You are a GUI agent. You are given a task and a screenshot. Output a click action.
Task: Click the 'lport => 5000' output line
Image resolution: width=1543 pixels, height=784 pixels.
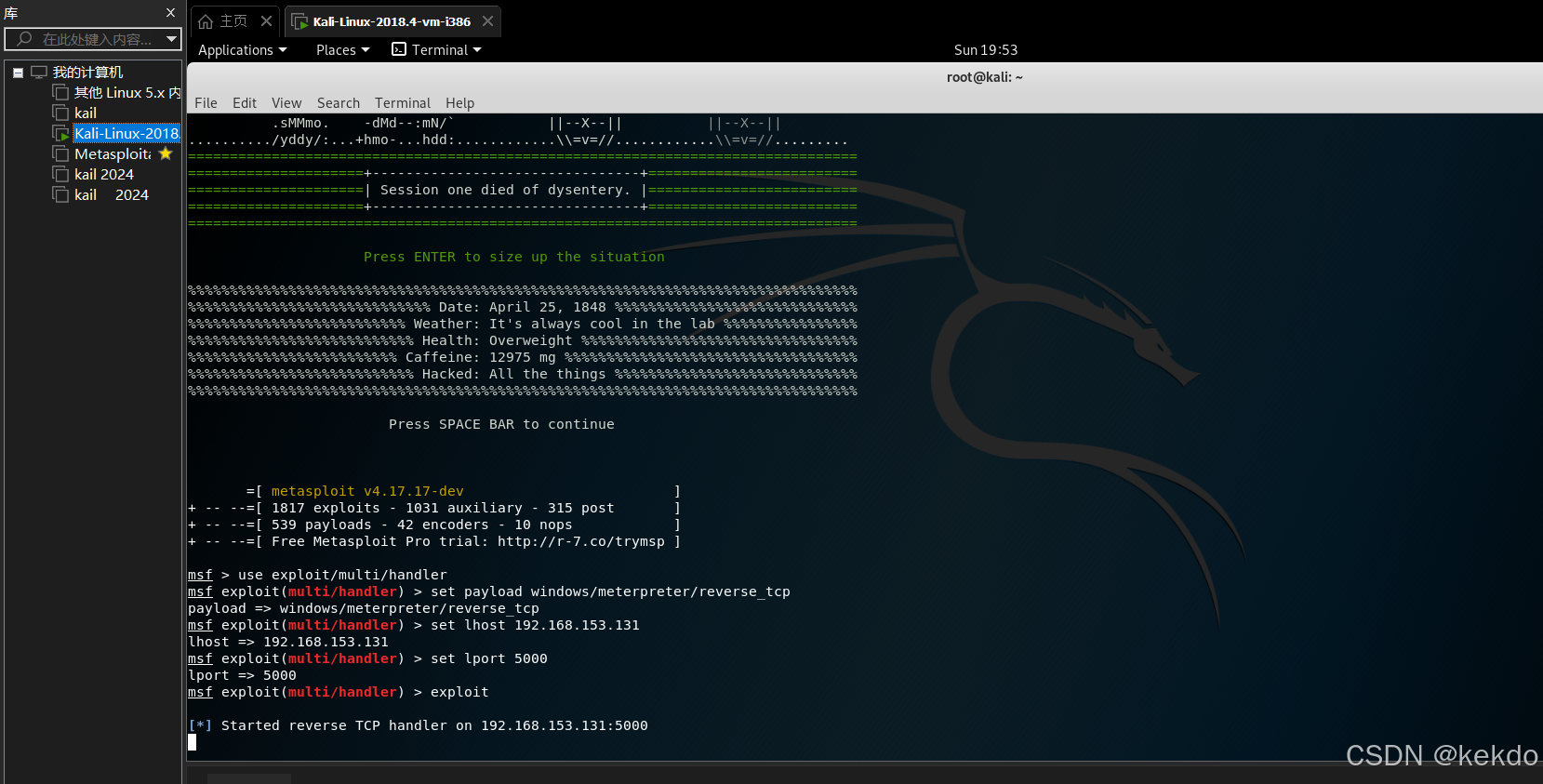pyautogui.click(x=242, y=675)
